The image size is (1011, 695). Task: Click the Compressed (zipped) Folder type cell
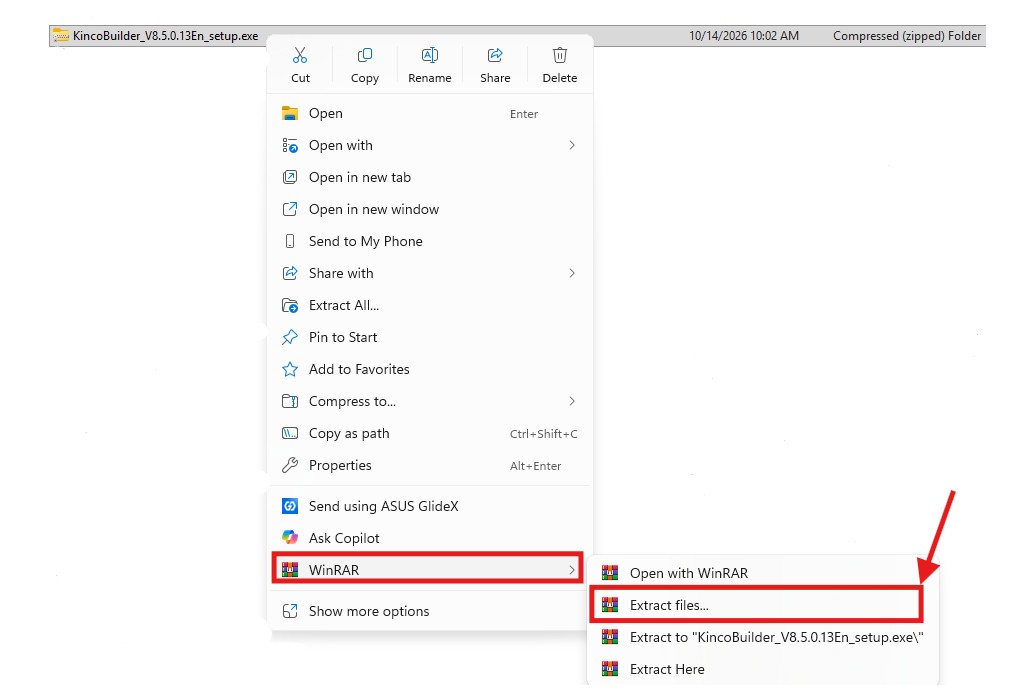(x=907, y=36)
